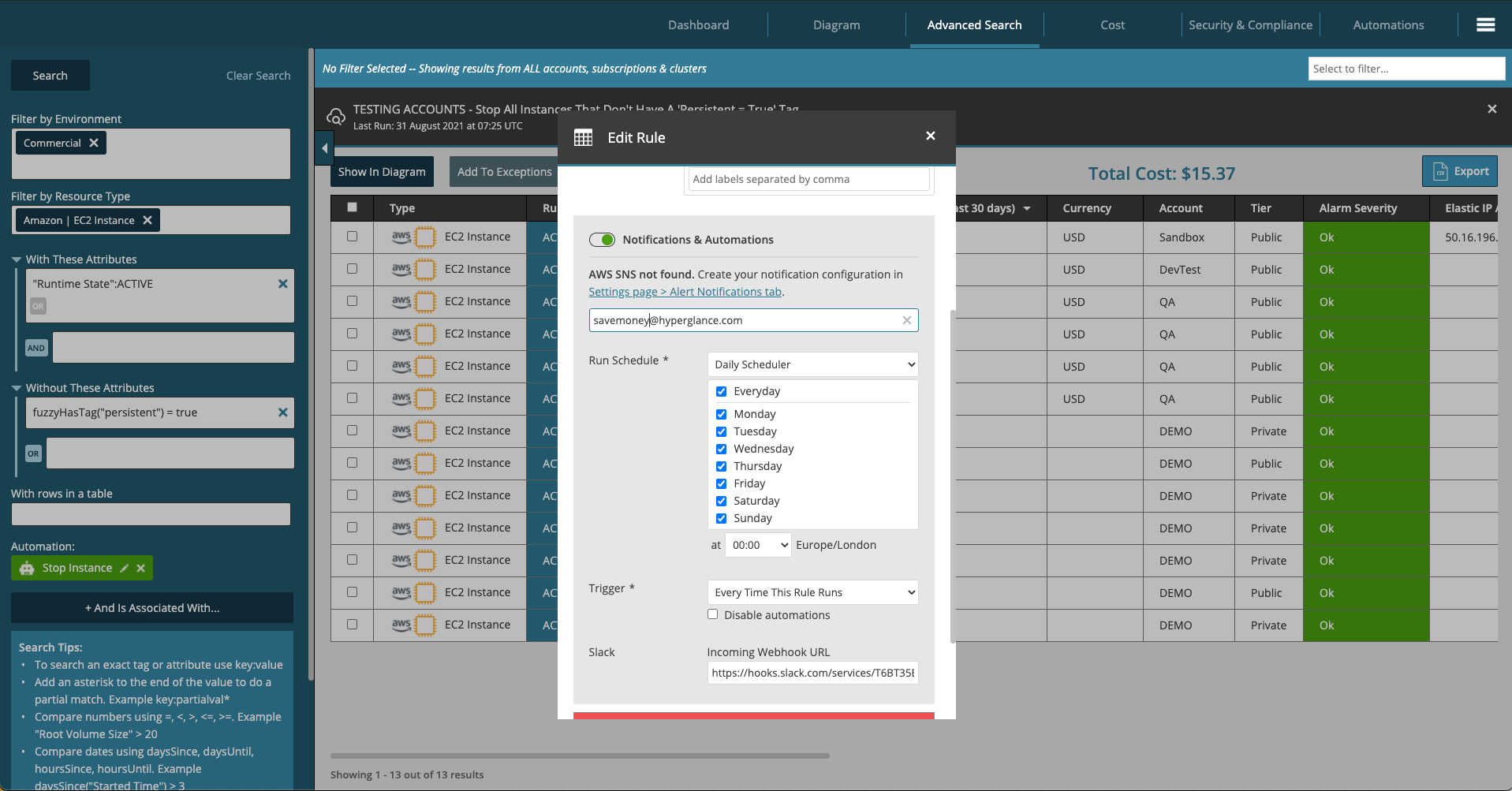The height and width of the screenshot is (791, 1512).
Task: Click the OR badge under Runtime State
Action: (x=38, y=306)
